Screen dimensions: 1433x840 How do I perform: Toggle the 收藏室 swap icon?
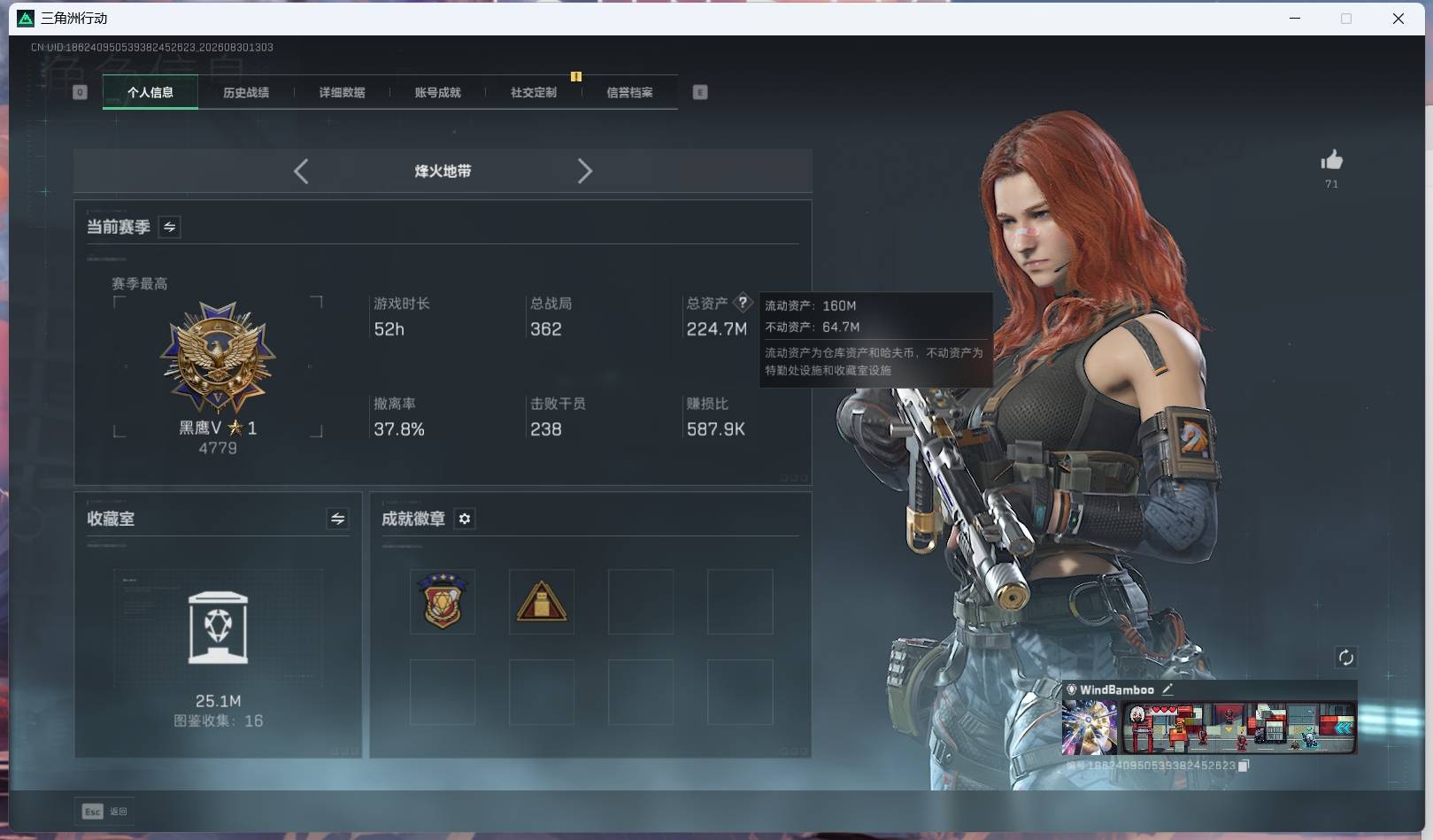(x=337, y=519)
